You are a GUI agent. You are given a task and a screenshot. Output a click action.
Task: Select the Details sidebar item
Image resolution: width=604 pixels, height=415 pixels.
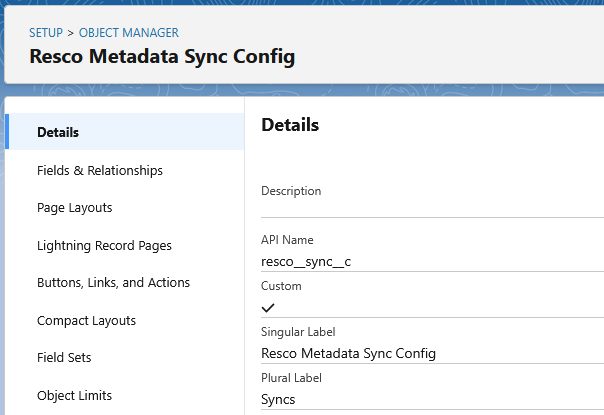click(125, 132)
